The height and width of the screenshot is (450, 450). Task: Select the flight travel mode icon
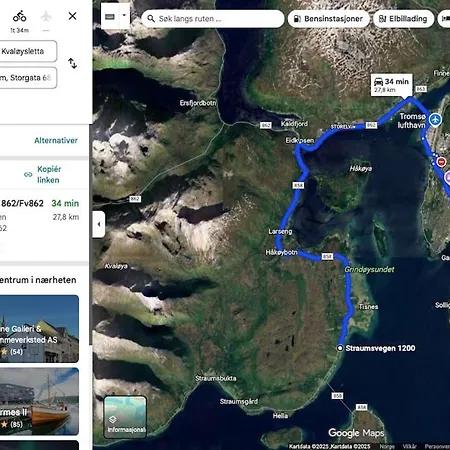pos(46,16)
